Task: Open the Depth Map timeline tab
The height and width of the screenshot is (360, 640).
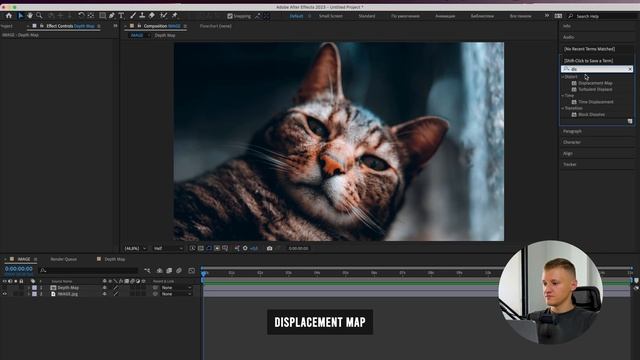Action: click(115, 259)
